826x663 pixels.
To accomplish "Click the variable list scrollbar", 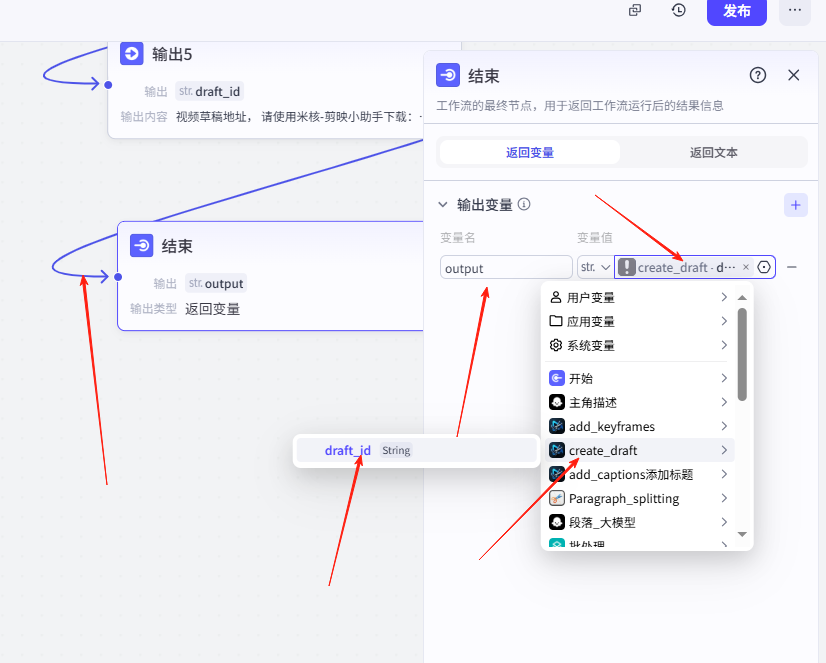I will pyautogui.click(x=742, y=354).
